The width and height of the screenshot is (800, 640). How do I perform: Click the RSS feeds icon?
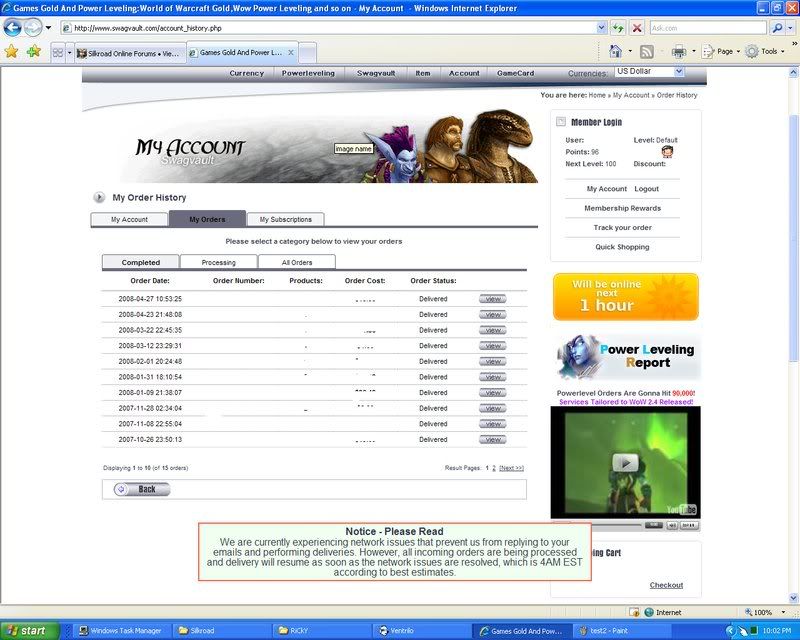[646, 51]
